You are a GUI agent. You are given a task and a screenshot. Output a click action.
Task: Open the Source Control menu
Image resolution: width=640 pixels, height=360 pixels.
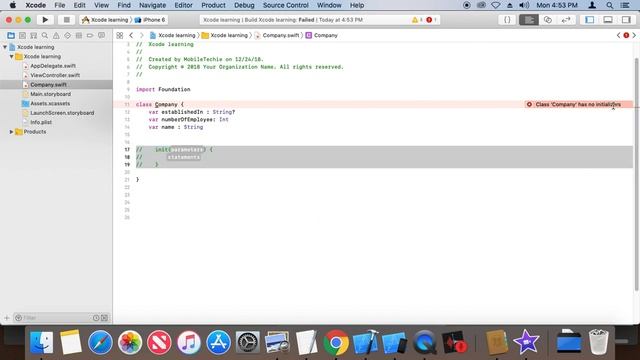286,5
